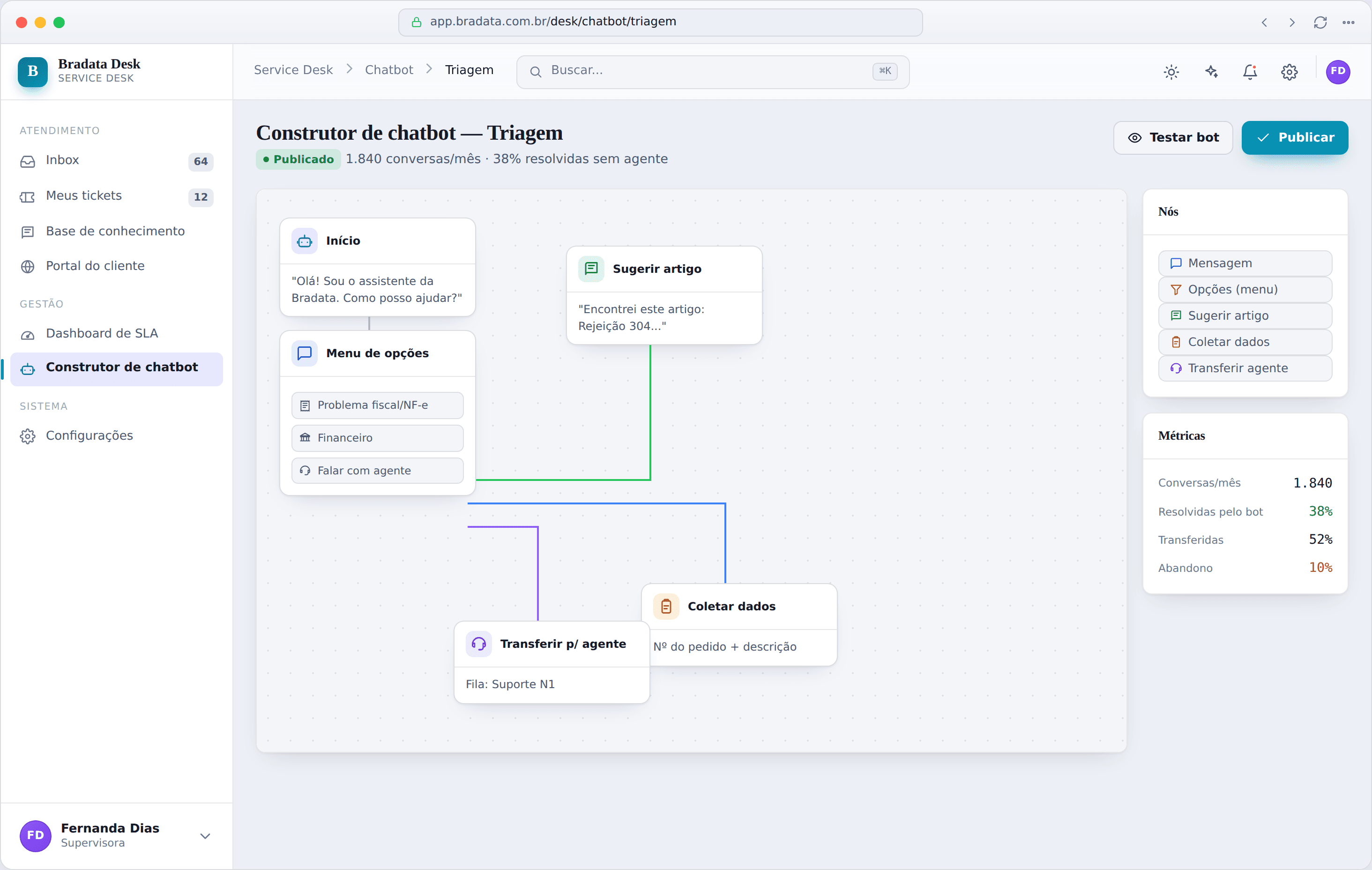The image size is (1372, 870).
Task: Select the Sugerir artigo node title
Action: [x=657, y=269]
